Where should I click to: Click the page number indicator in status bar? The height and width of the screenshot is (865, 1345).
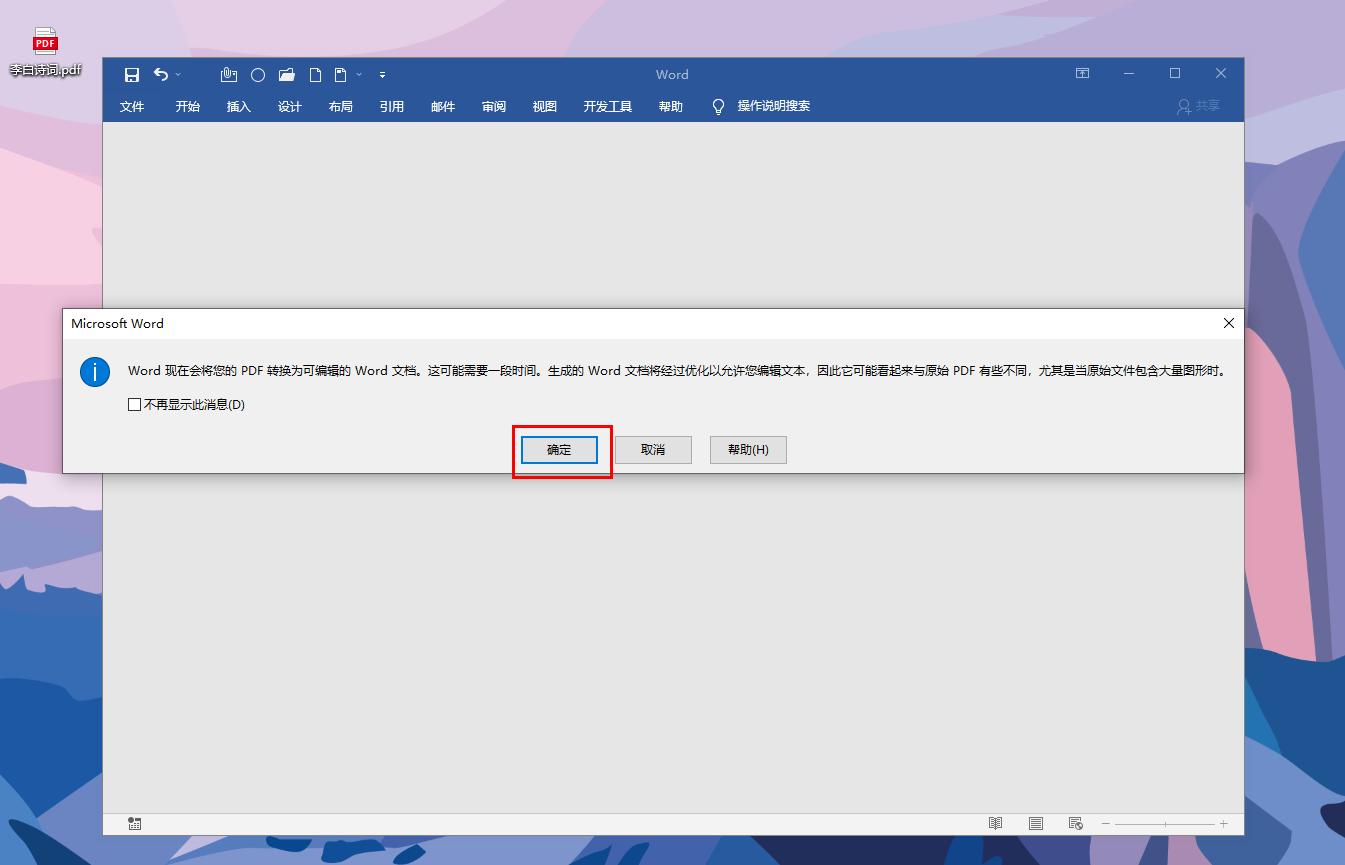(133, 823)
